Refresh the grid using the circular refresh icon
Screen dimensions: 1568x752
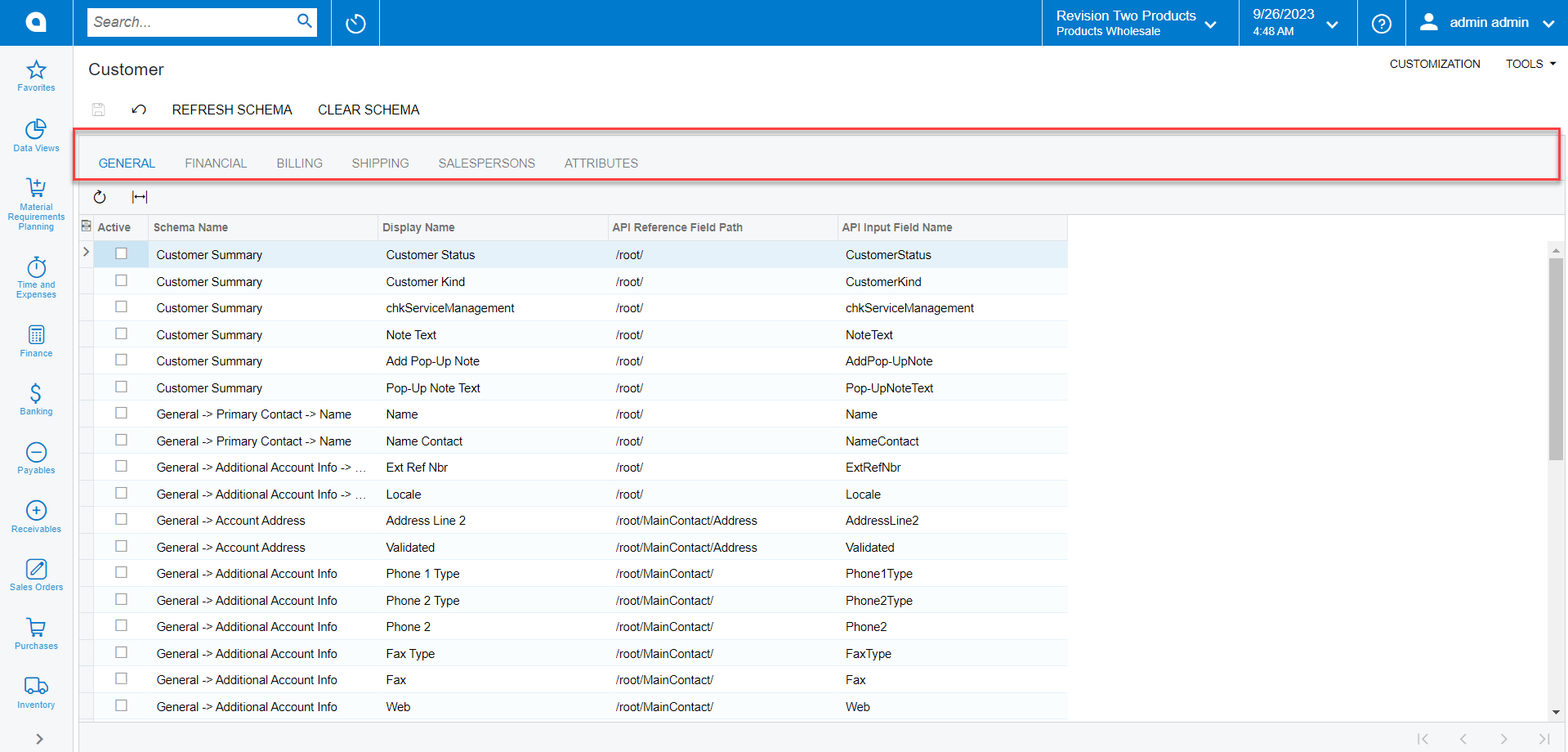click(x=99, y=196)
